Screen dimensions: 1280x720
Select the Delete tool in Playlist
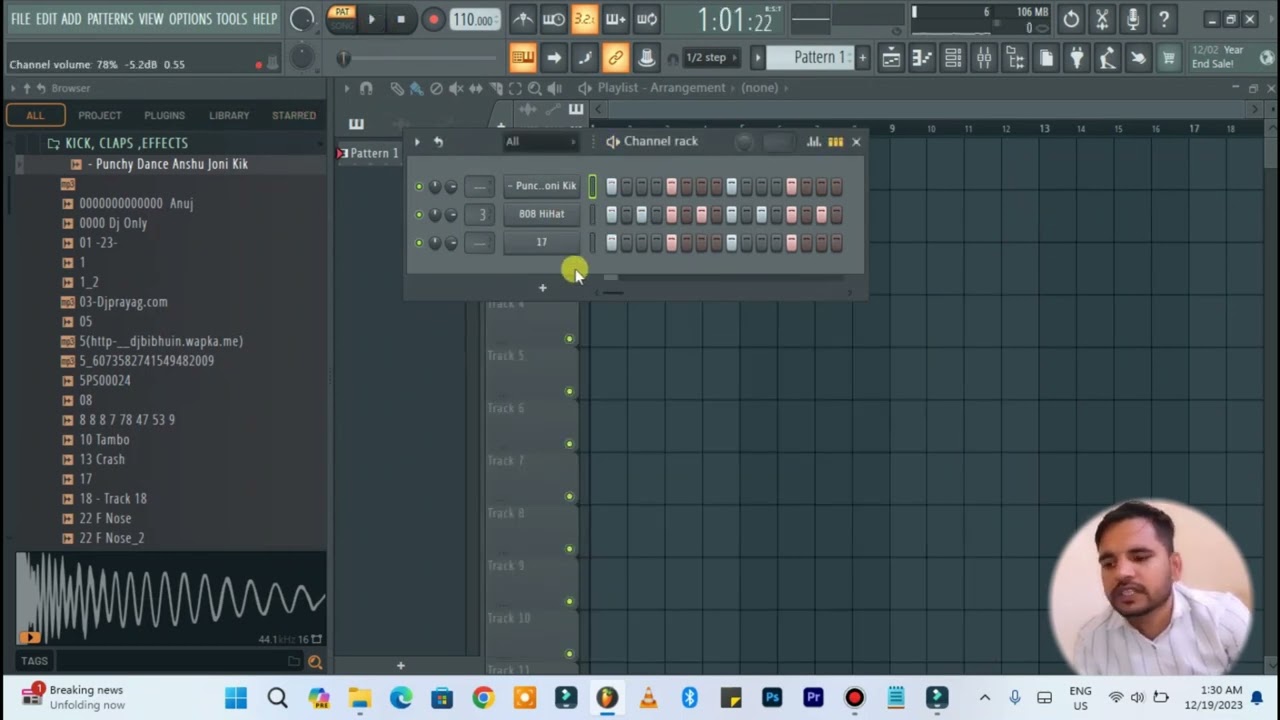tap(436, 89)
